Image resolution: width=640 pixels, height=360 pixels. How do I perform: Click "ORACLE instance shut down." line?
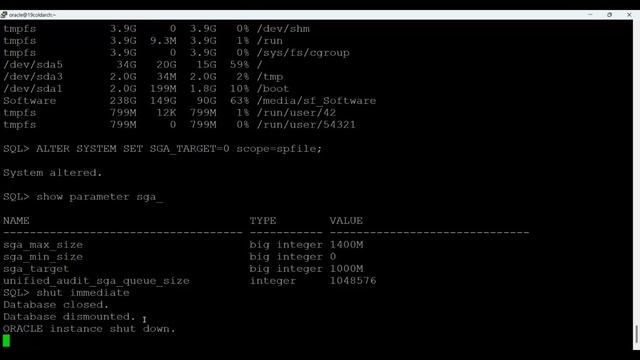(x=89, y=329)
